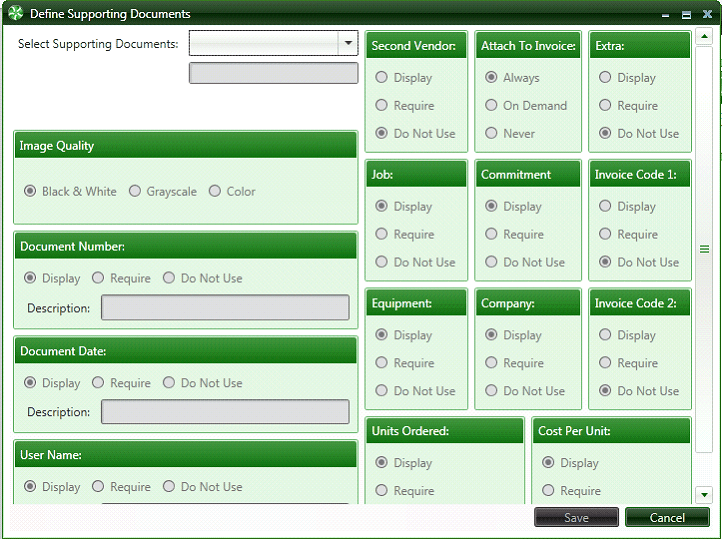Click the Document Number Description field
The image size is (723, 540).
tap(225, 308)
